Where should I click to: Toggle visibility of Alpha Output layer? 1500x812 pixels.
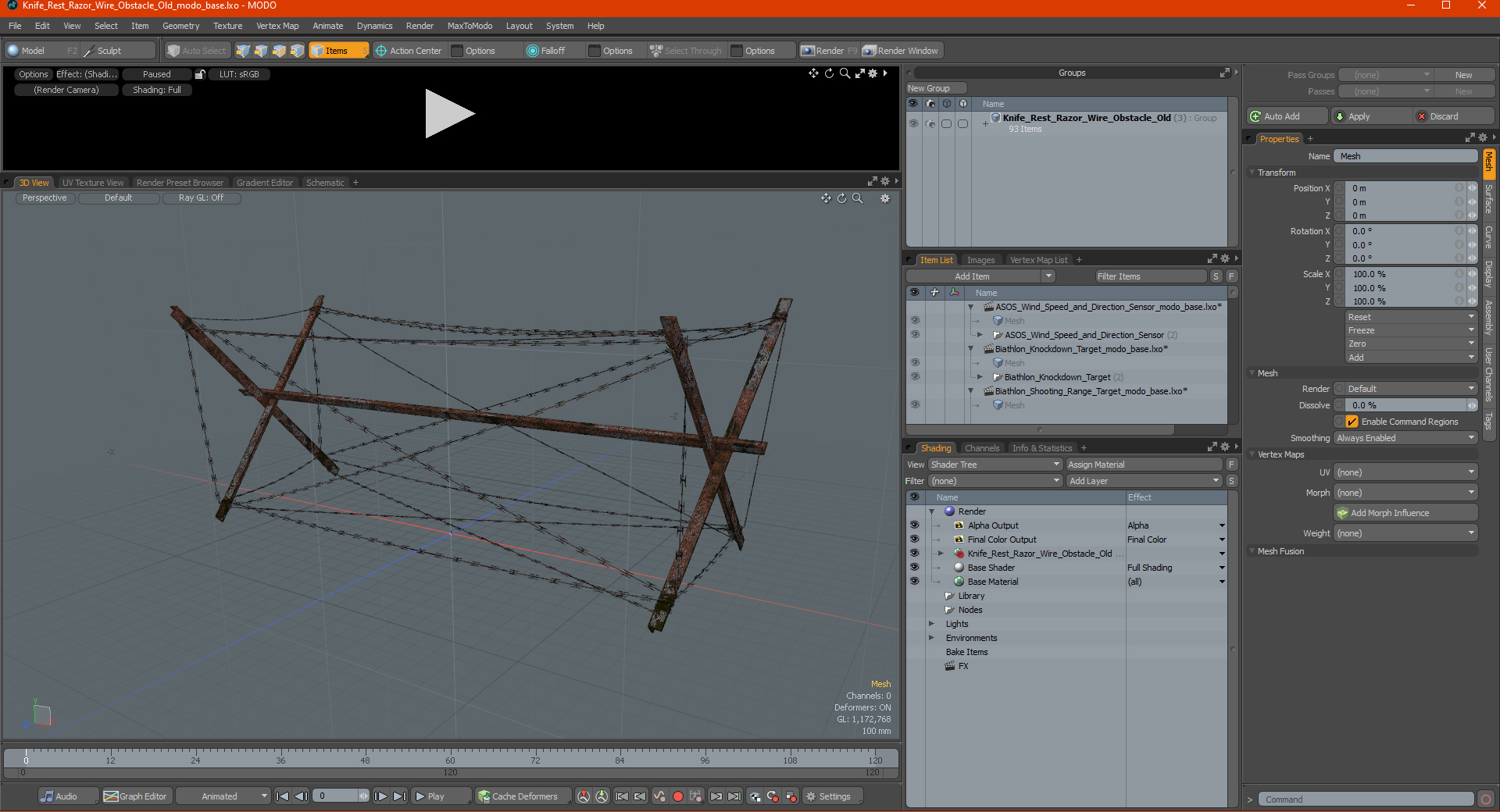pyautogui.click(x=914, y=525)
